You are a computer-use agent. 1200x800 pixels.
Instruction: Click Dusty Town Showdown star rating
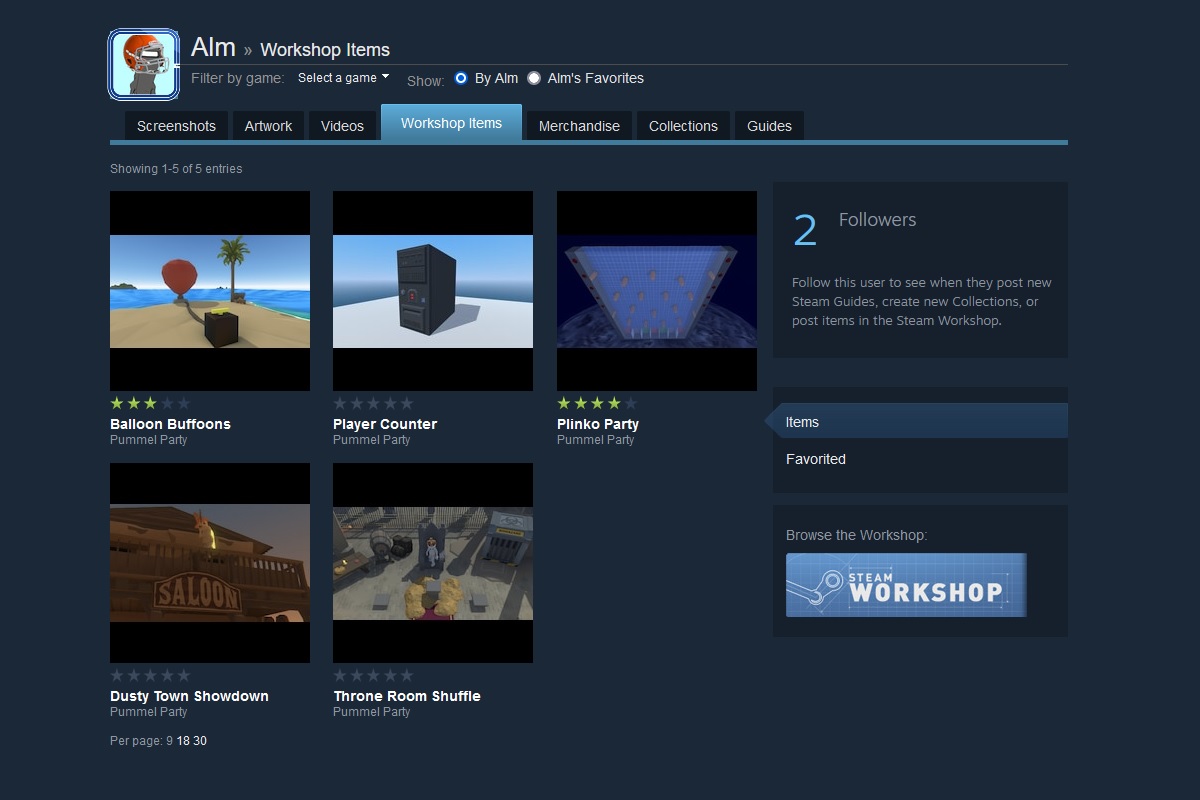point(150,676)
